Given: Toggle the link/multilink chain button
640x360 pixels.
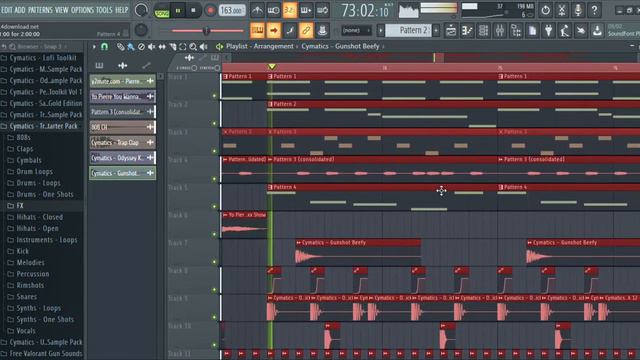Looking at the screenshot, I should click(x=306, y=30).
